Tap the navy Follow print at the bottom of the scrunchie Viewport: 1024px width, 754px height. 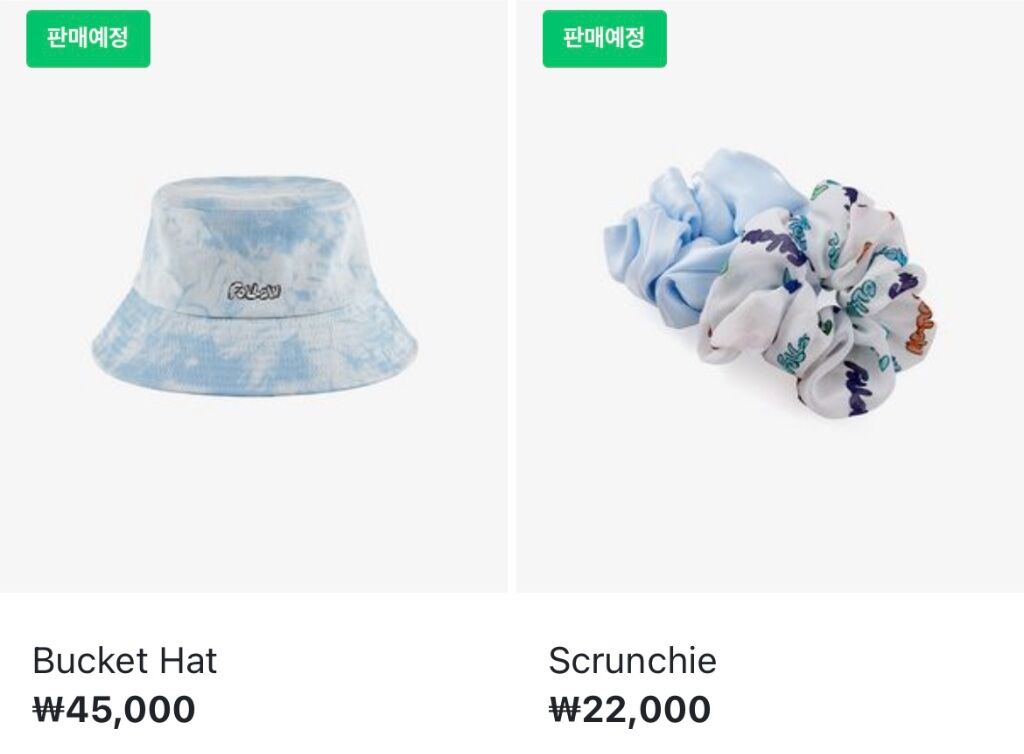click(x=858, y=388)
